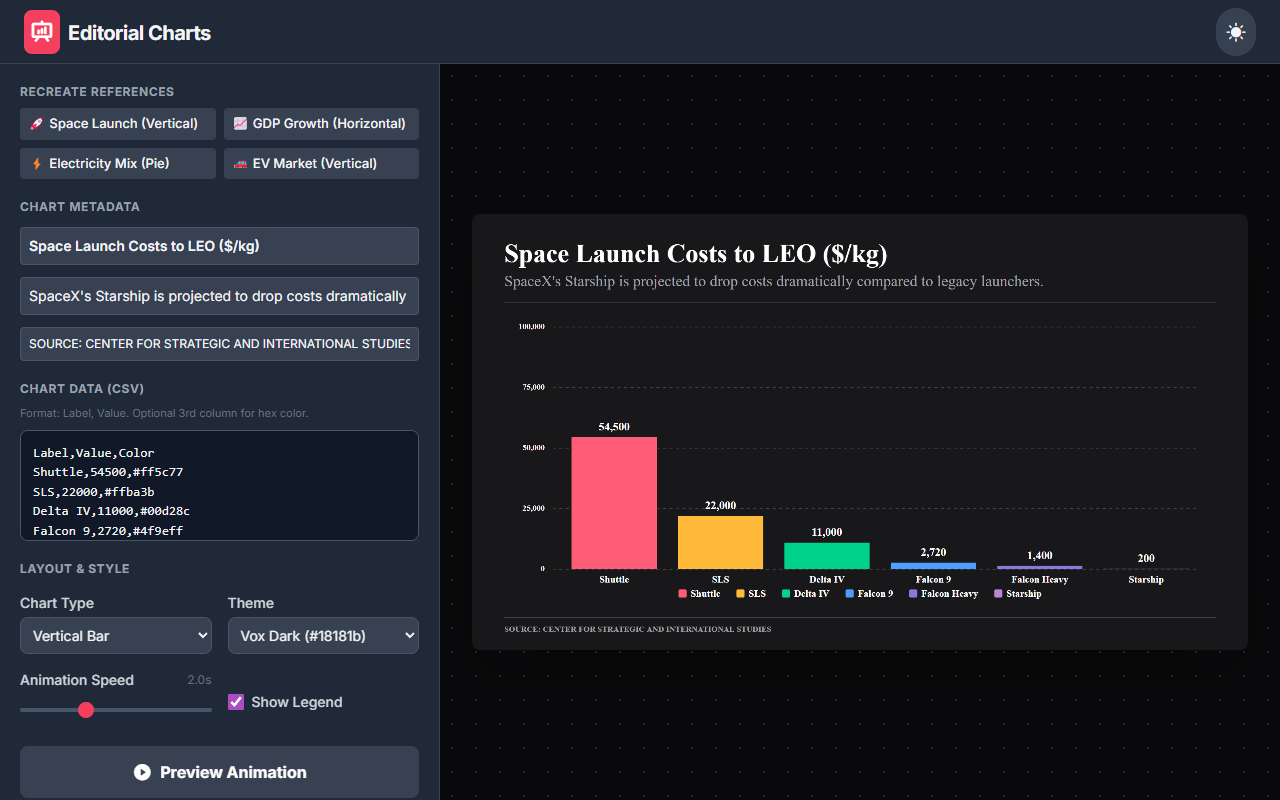Click inside the Chart Data CSV textarea
The height and width of the screenshot is (800, 1280).
[219, 485]
